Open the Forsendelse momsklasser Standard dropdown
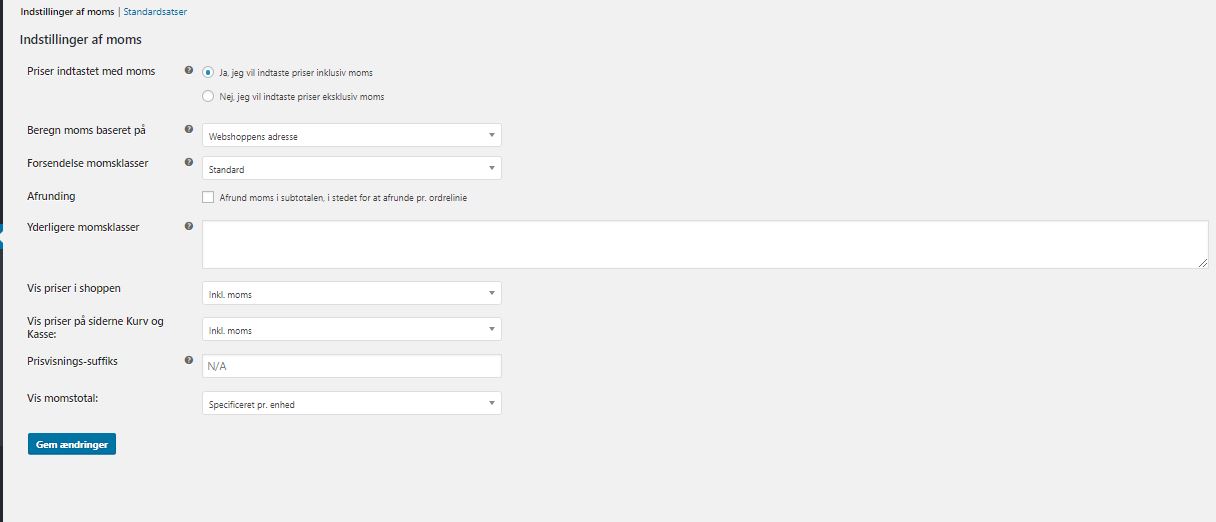Screen dimensions: 1216x522 351,169
